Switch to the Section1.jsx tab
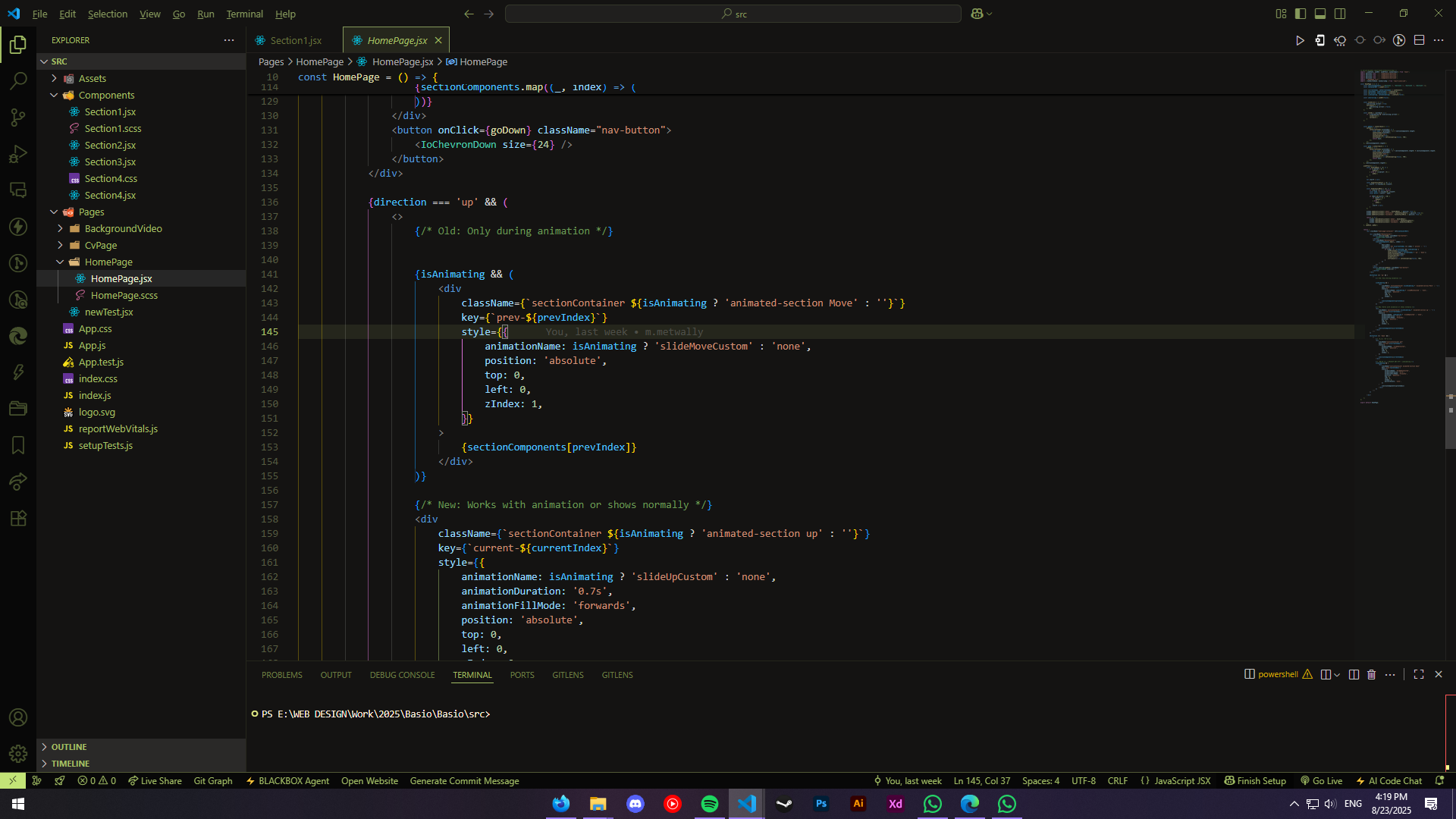This screenshot has height=819, width=1456. [295, 40]
